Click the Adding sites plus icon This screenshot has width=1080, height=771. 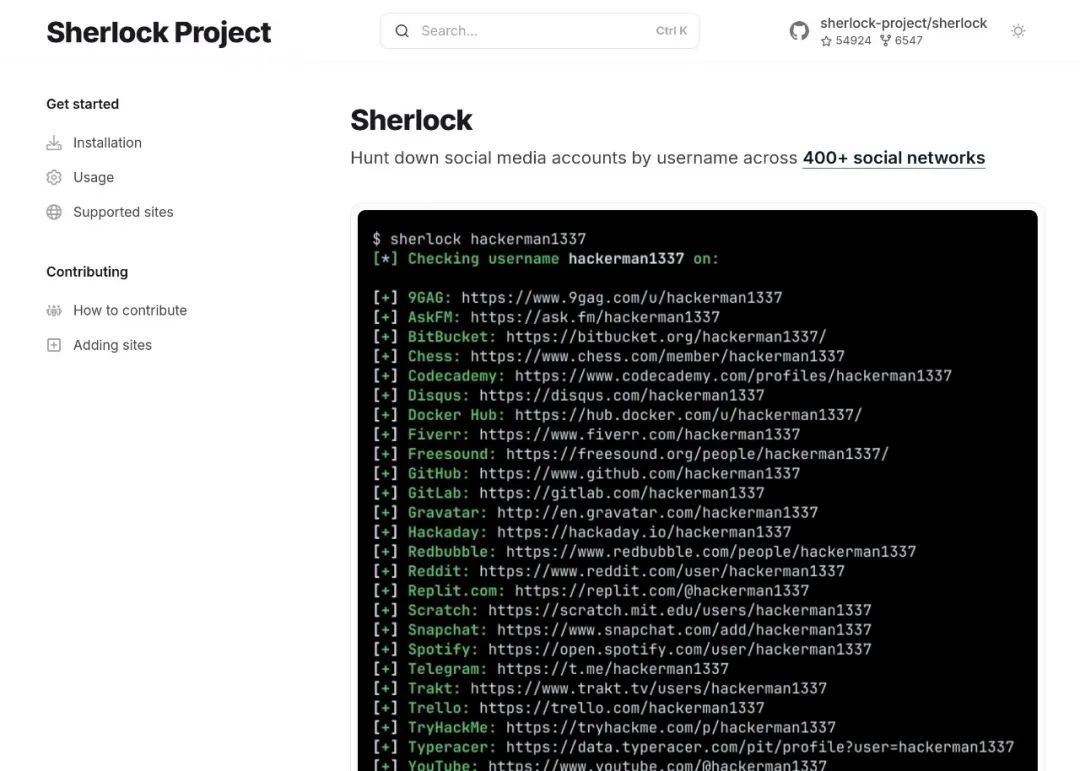click(54, 345)
